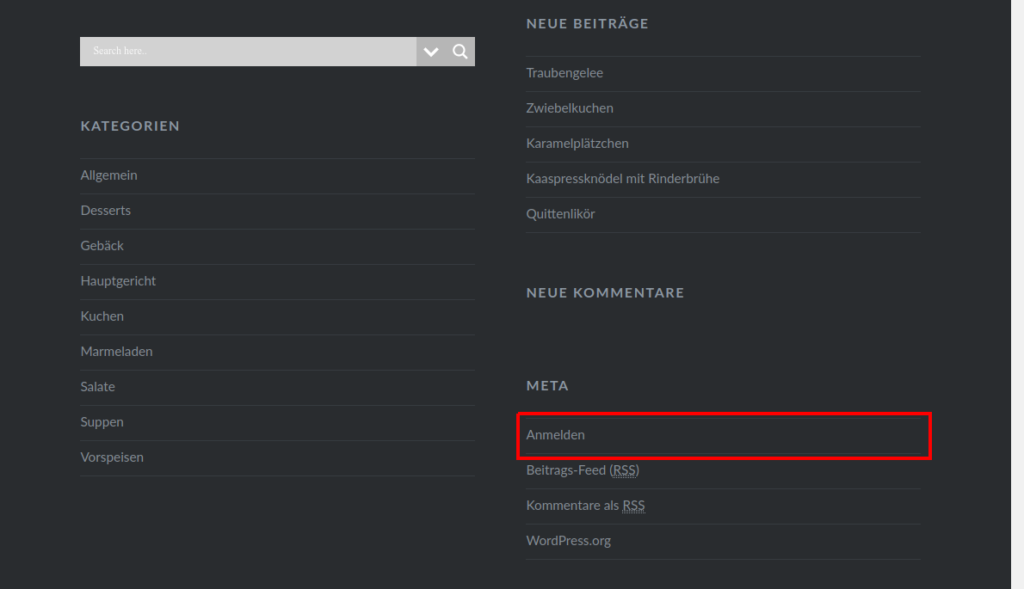Open the Beitrags-Feed (RSS) link
Viewport: 1024px width, 589px height.
(582, 470)
